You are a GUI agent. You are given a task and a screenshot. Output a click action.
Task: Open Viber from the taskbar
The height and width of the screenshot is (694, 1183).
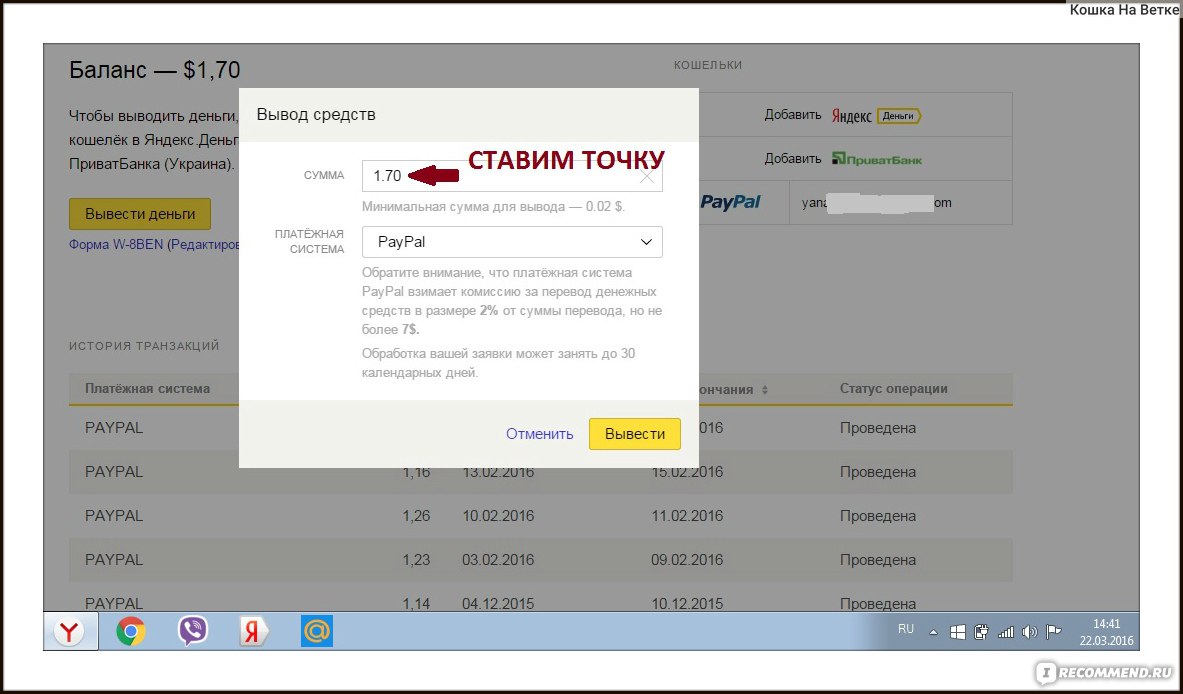pos(193,631)
